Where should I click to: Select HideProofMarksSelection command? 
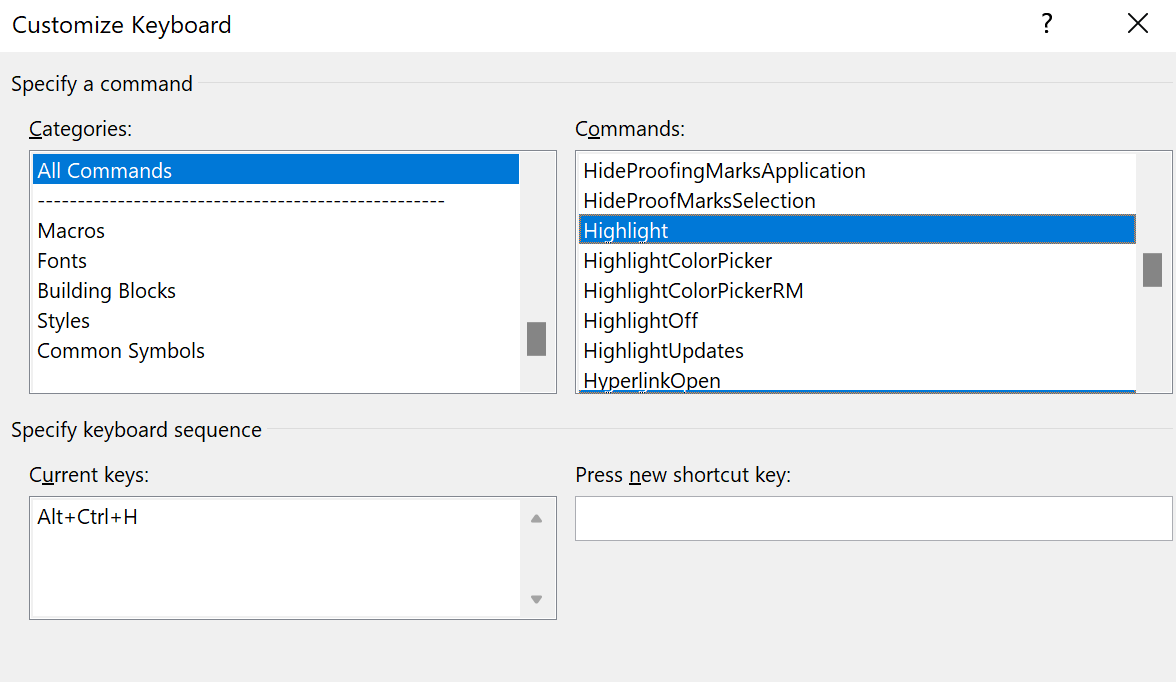(699, 201)
